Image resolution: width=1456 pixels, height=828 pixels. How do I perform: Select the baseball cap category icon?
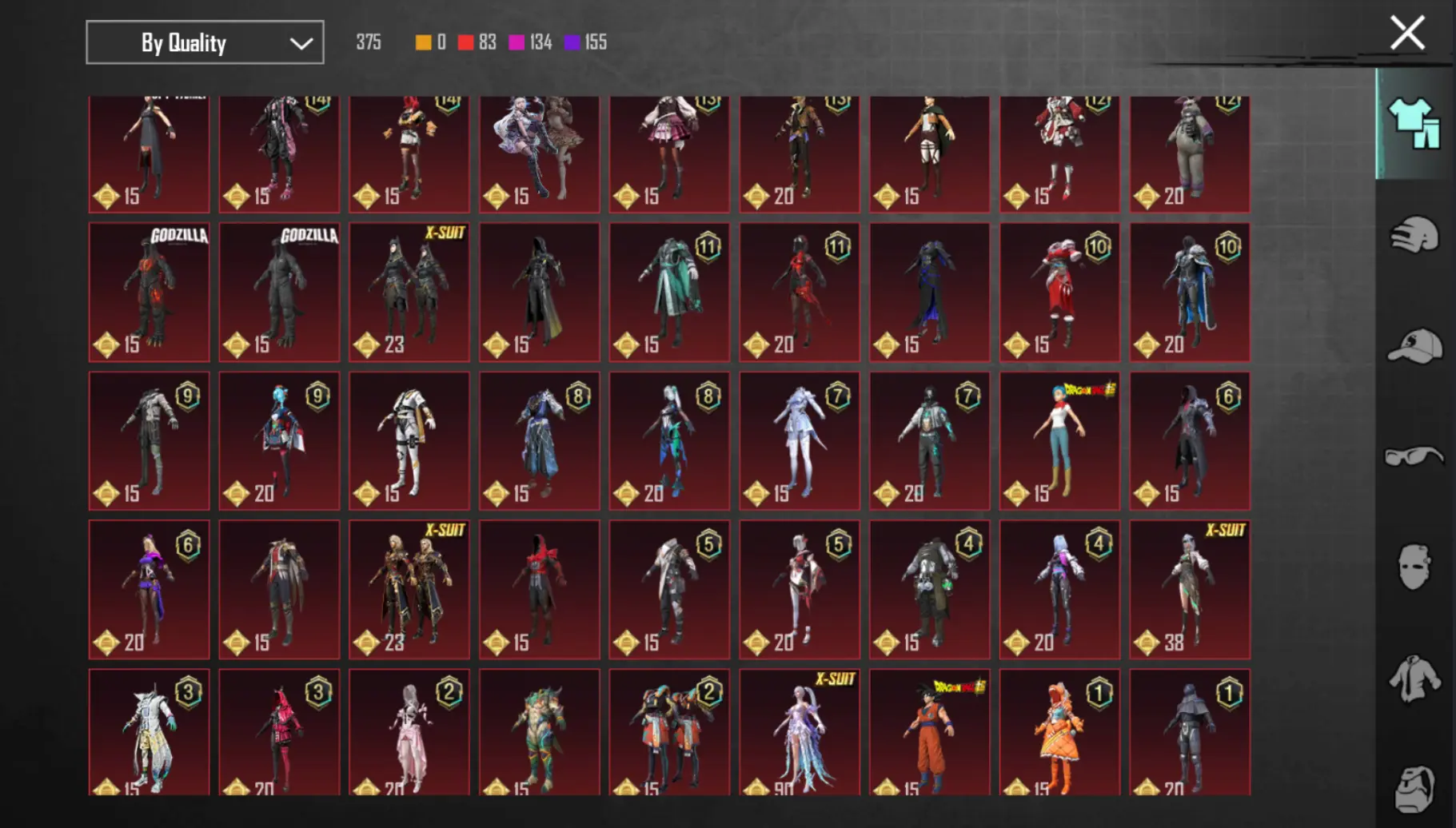coord(1414,346)
